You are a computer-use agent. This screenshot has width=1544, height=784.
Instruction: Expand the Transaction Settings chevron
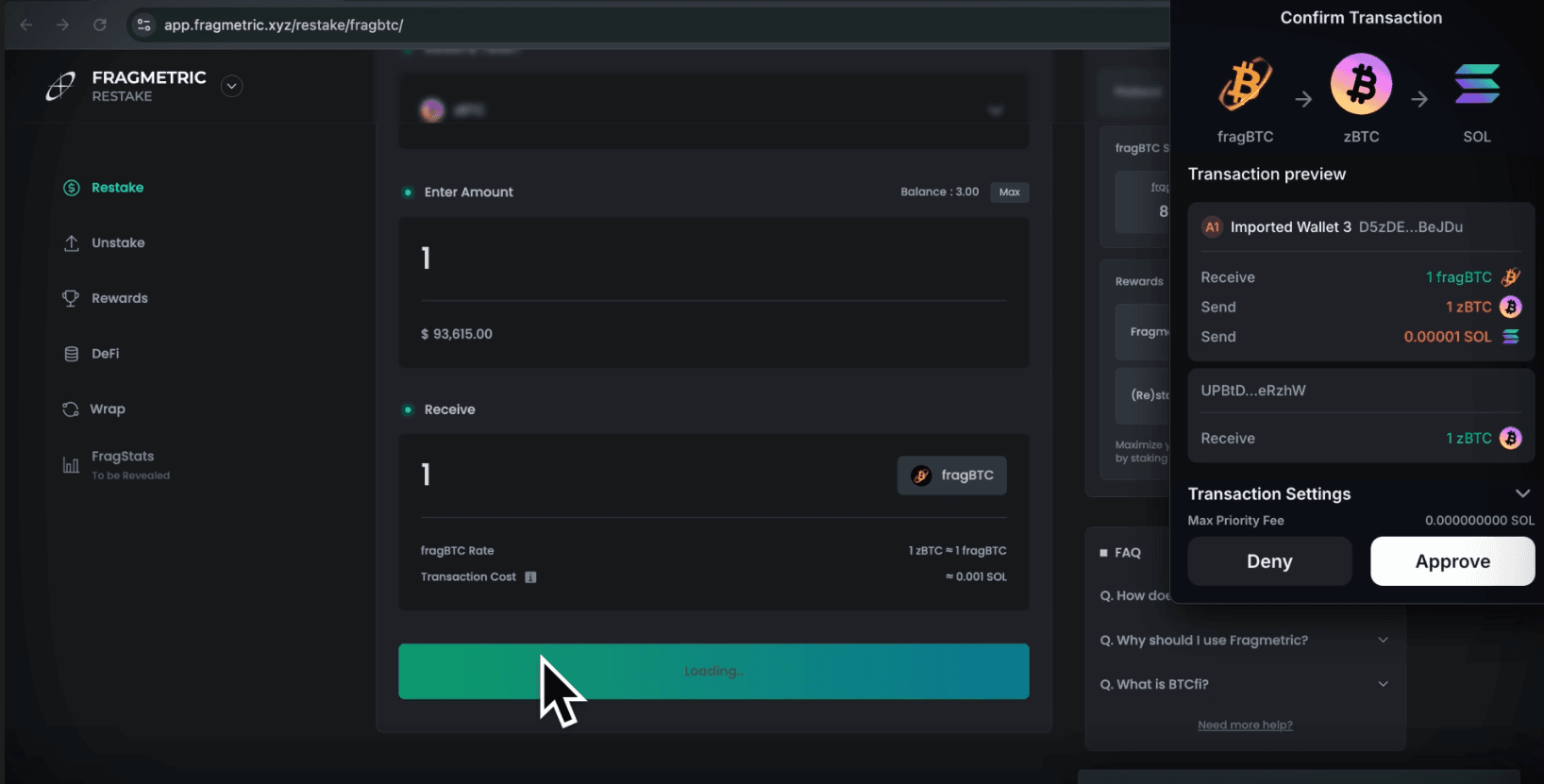(1522, 493)
